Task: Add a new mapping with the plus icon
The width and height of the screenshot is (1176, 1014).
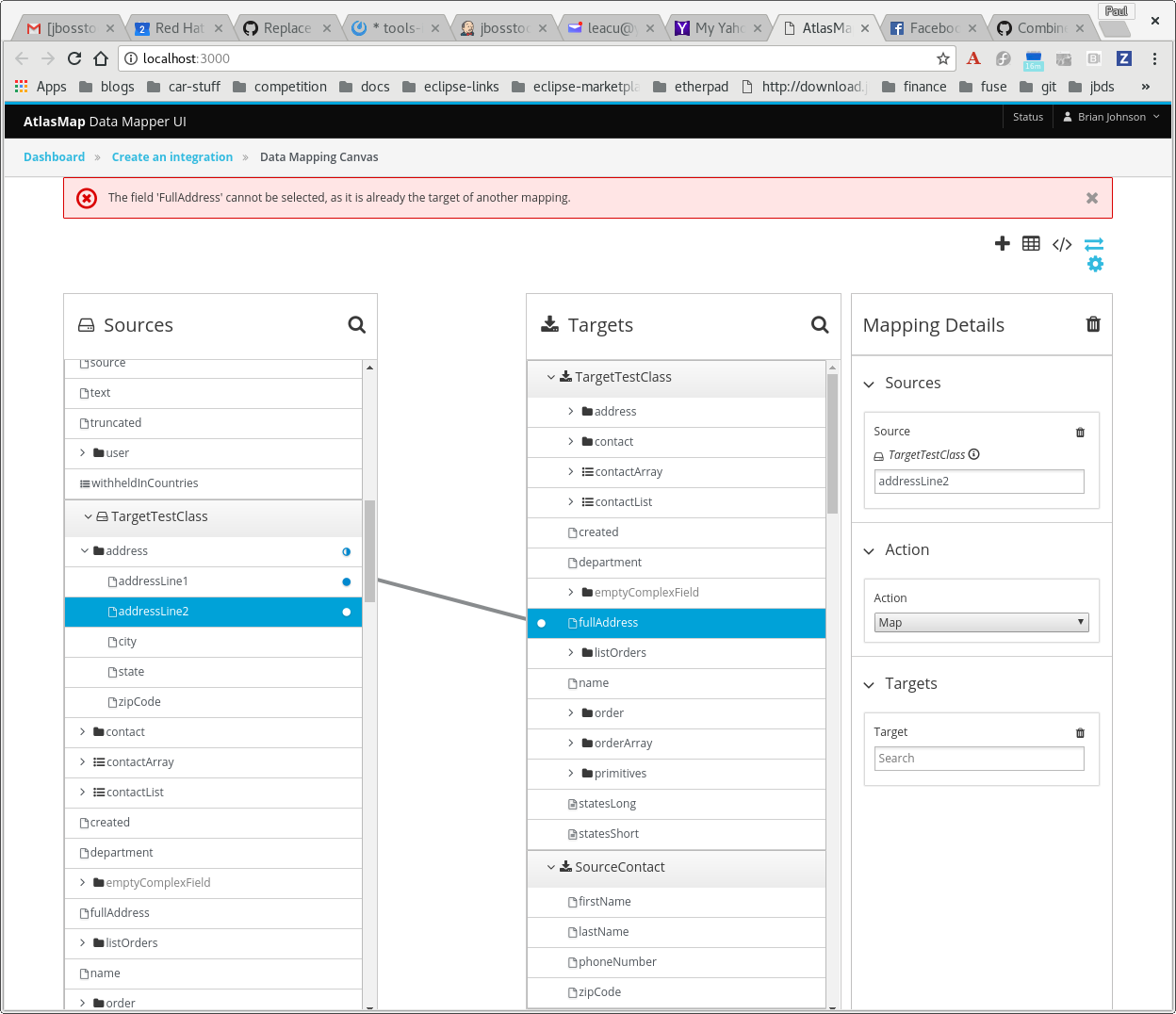Action: pos(1002,243)
